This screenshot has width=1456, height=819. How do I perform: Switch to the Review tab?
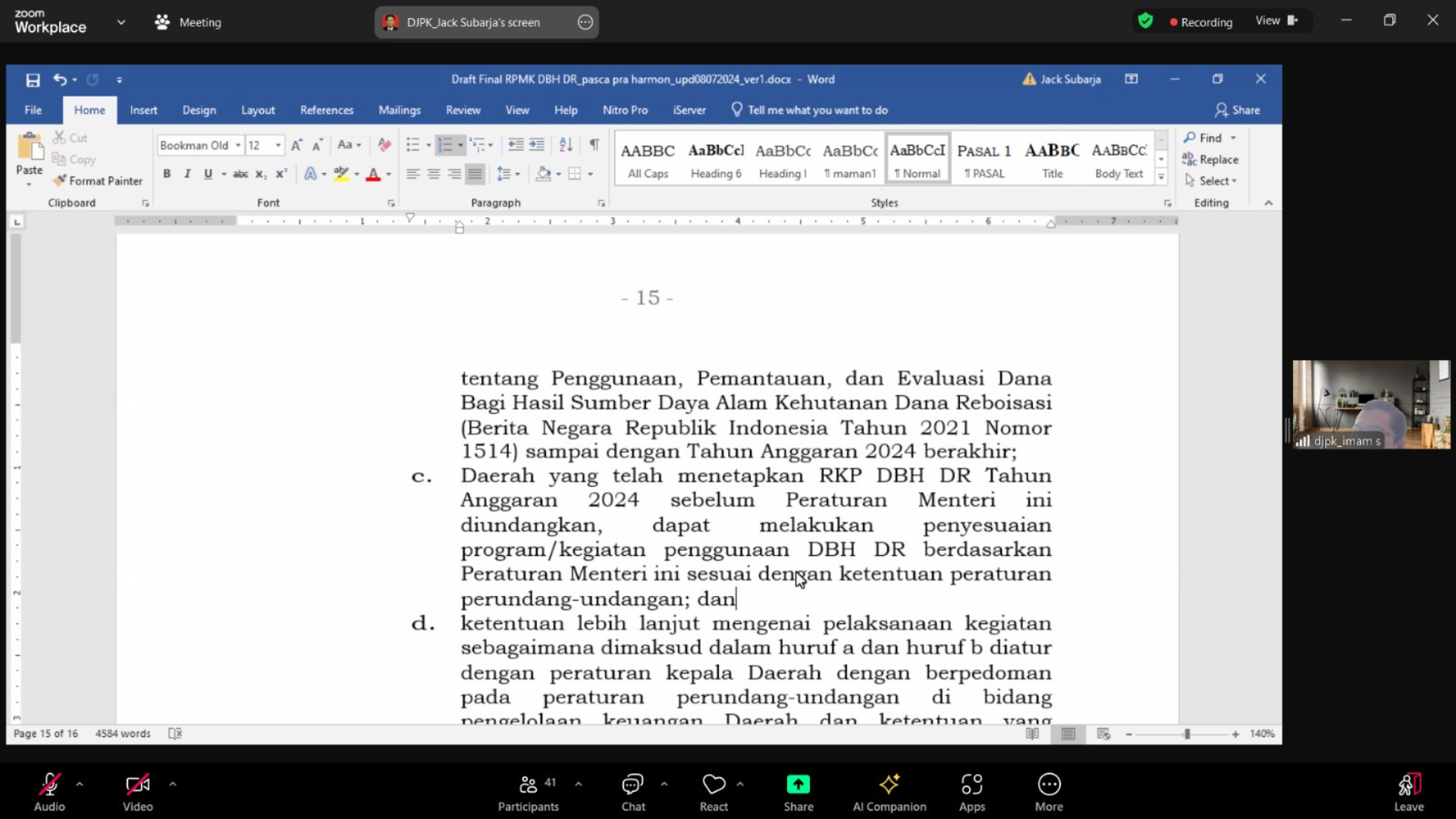point(463,110)
